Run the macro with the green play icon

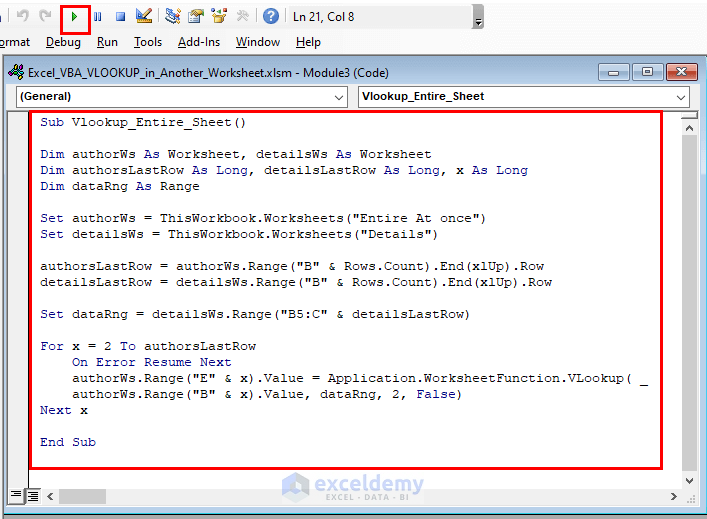75,16
